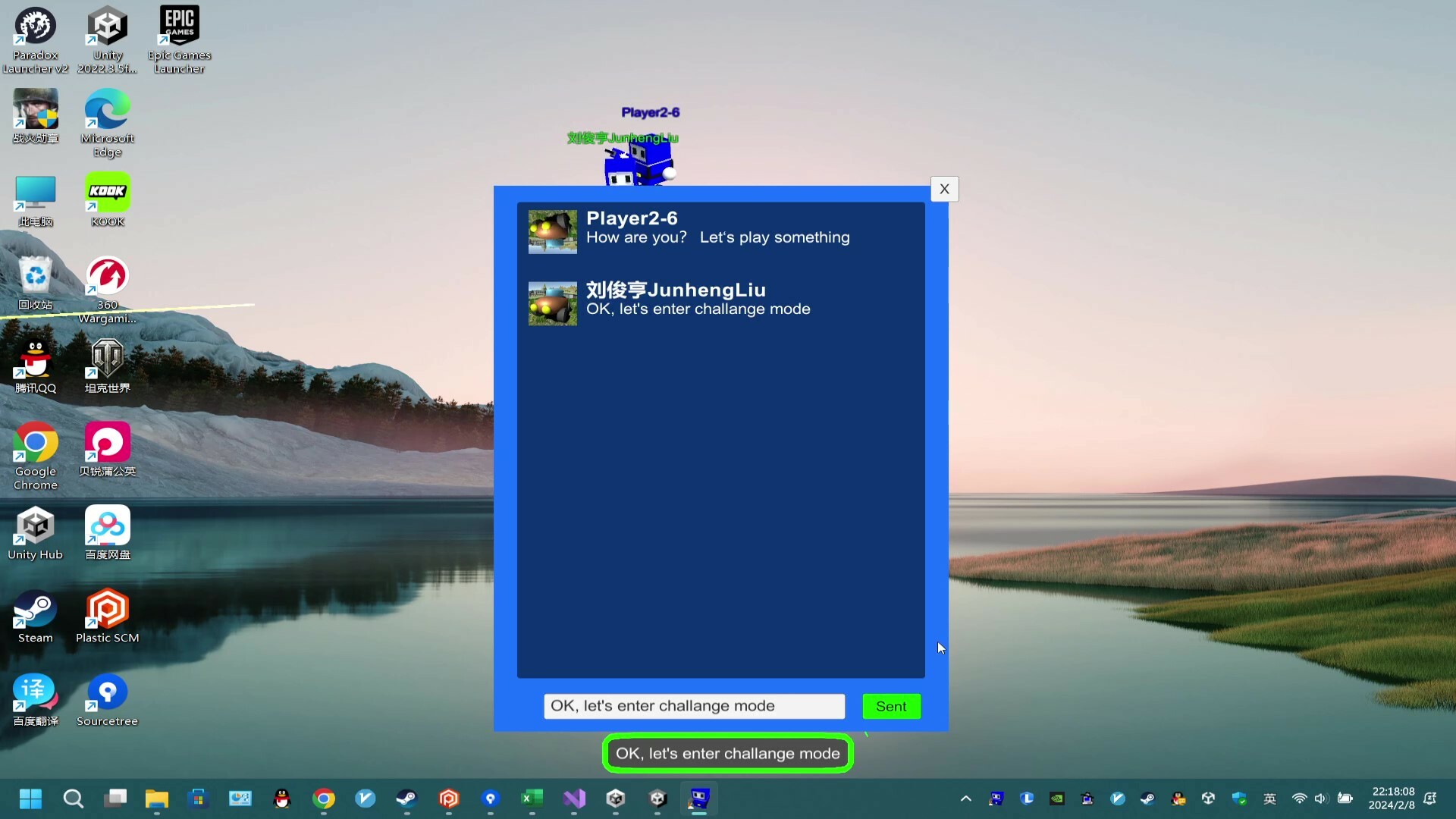Open NVIDIA settings from the system tray

(1057, 799)
